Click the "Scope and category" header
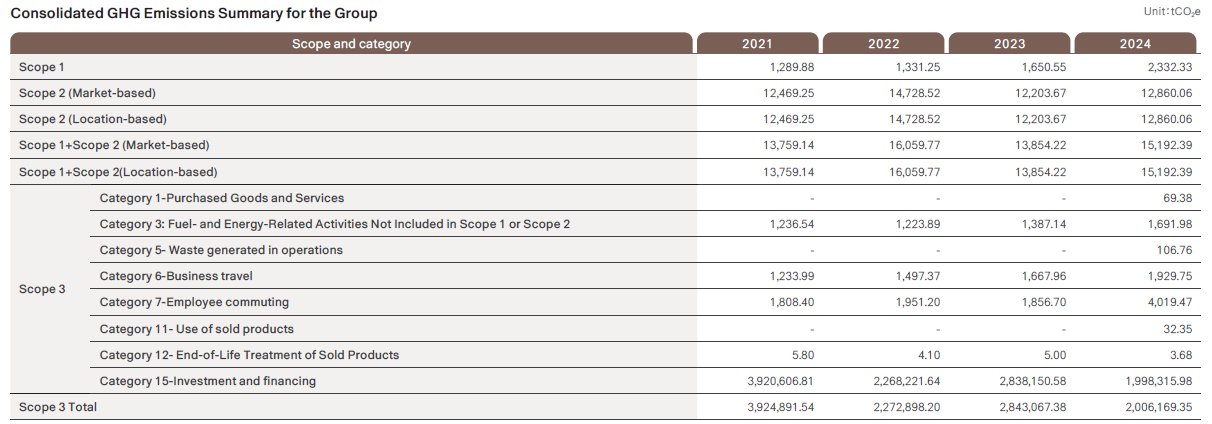 point(351,44)
